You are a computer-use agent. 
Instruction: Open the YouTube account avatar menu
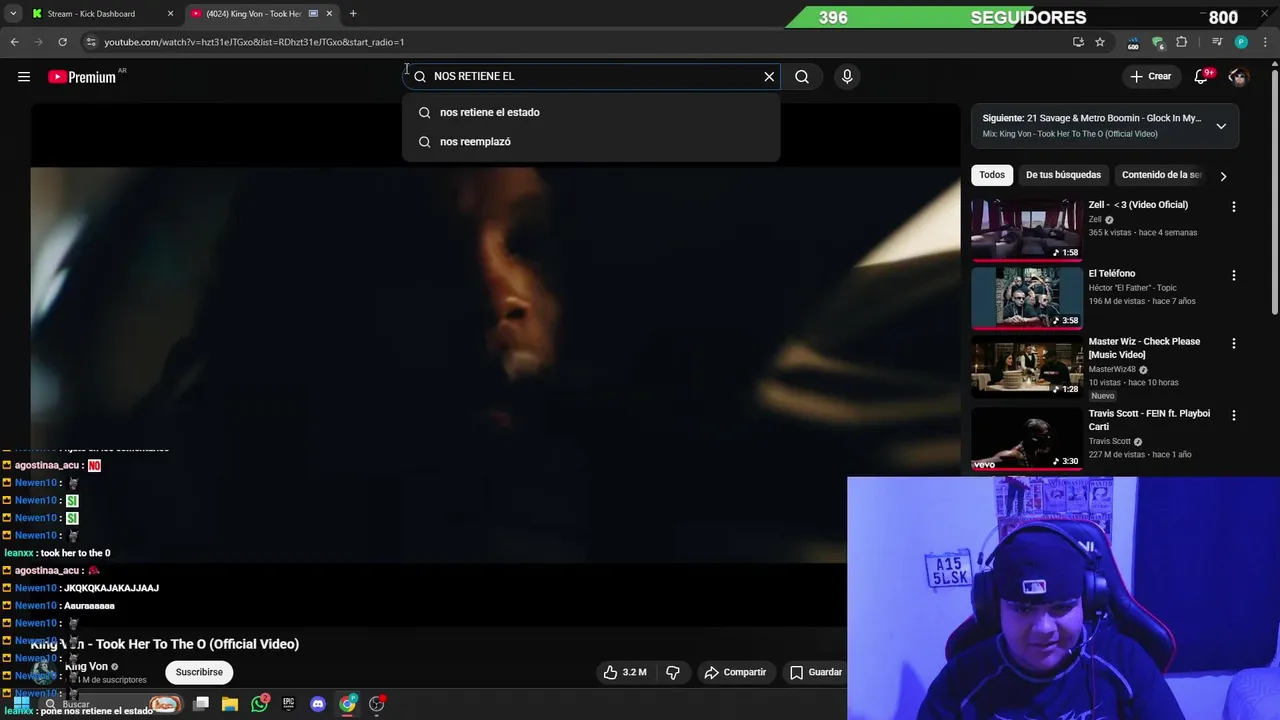tap(1238, 77)
